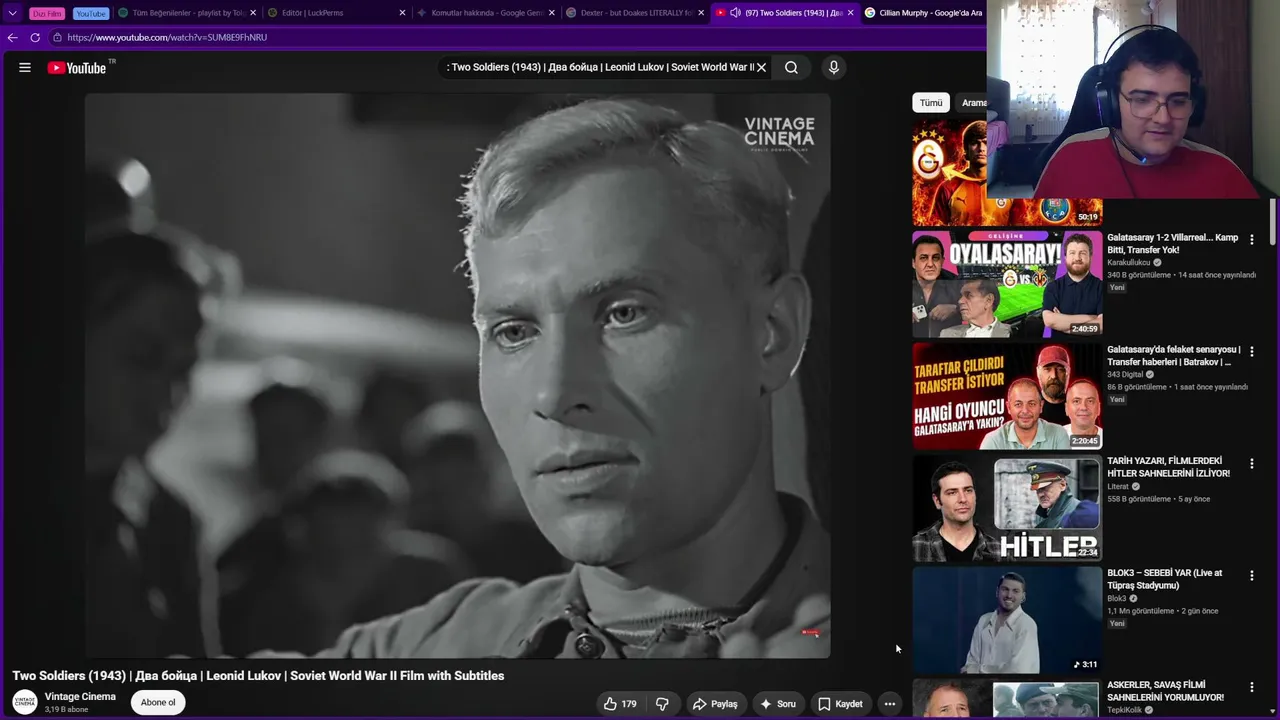1280x720 pixels.
Task: Open the YouTube hamburger guide menu
Action: [x=25, y=68]
